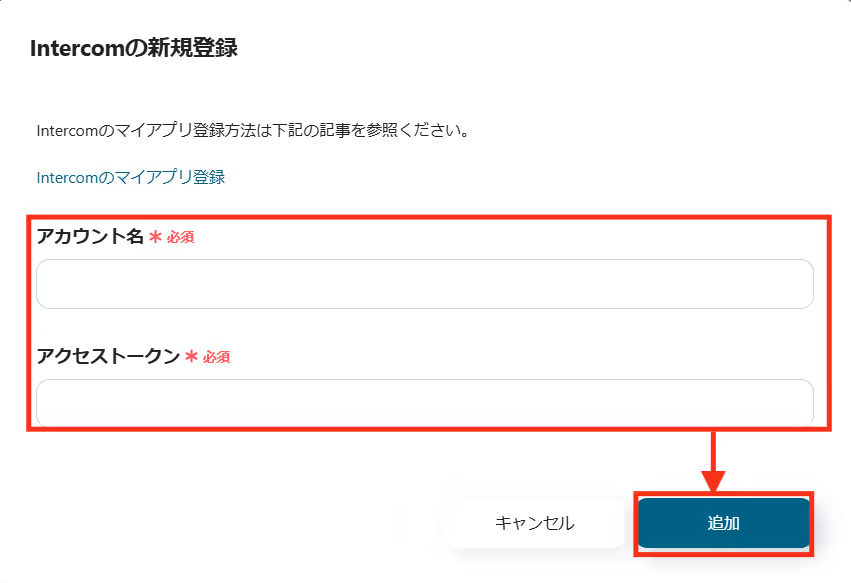The image size is (851, 583).
Task: Click the right end of アカウント名 textbox
Action: [x=795, y=284]
